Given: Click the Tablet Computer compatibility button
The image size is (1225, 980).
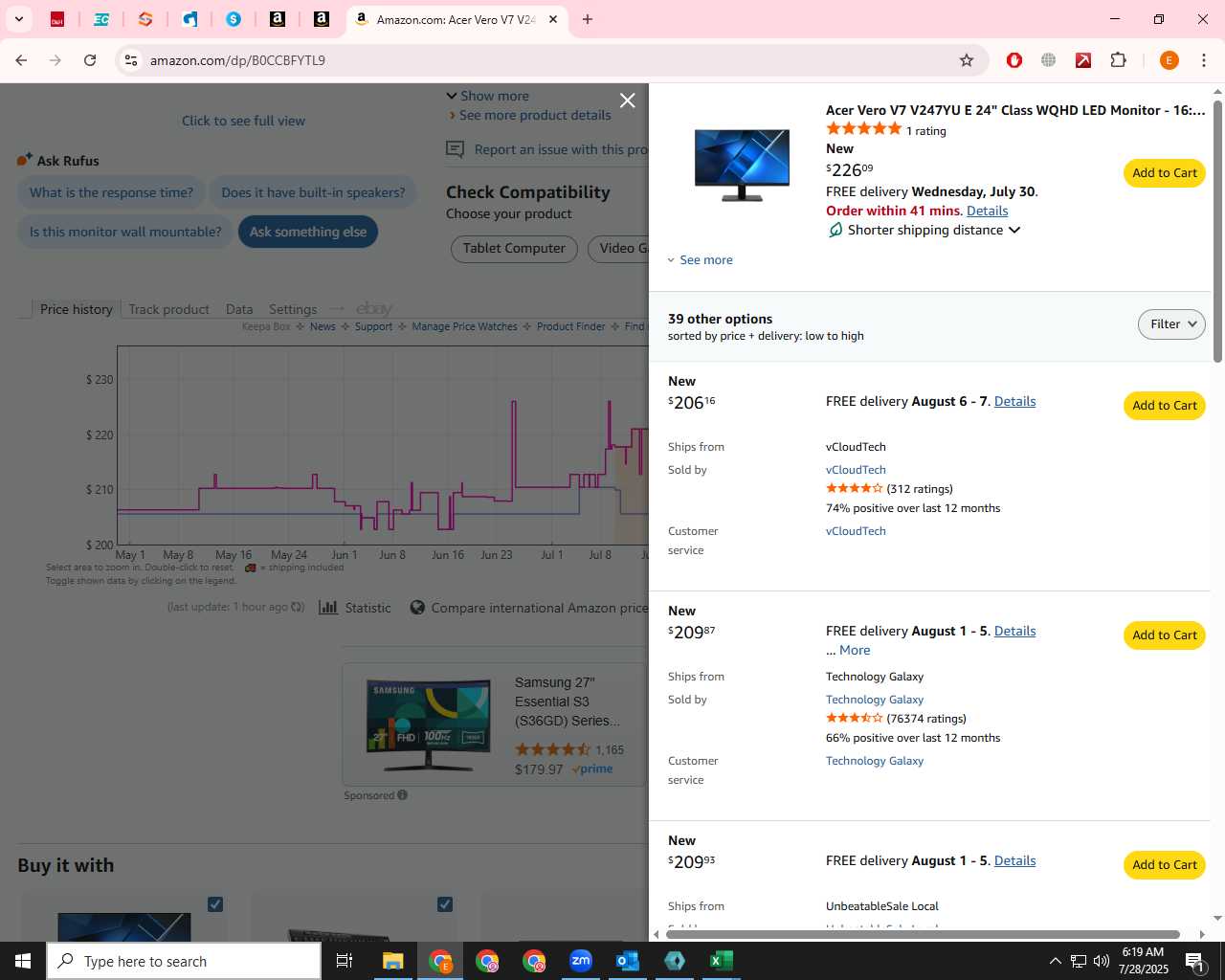Looking at the screenshot, I should (x=514, y=249).
